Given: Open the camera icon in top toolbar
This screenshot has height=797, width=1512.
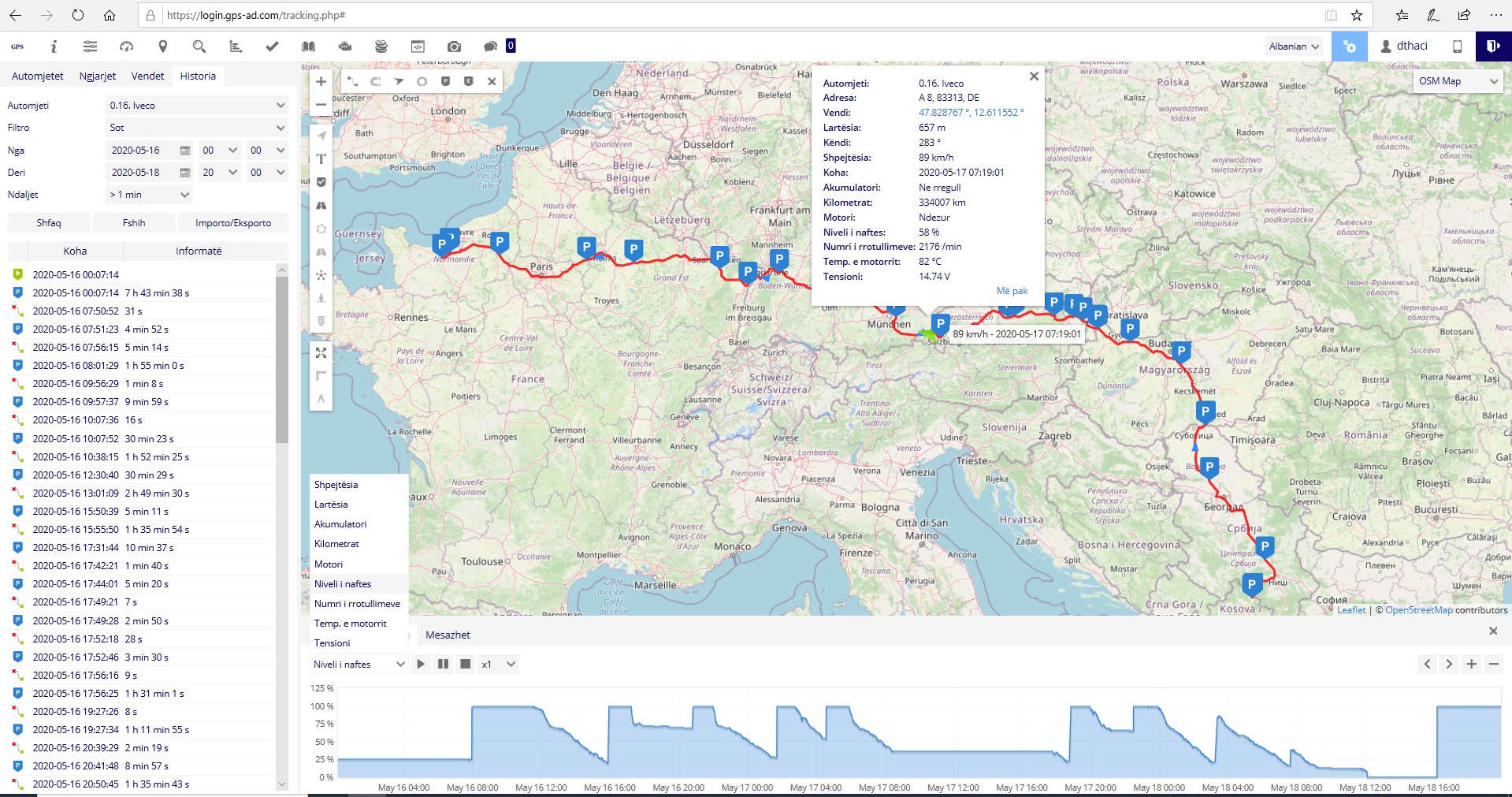Looking at the screenshot, I should click(454, 47).
